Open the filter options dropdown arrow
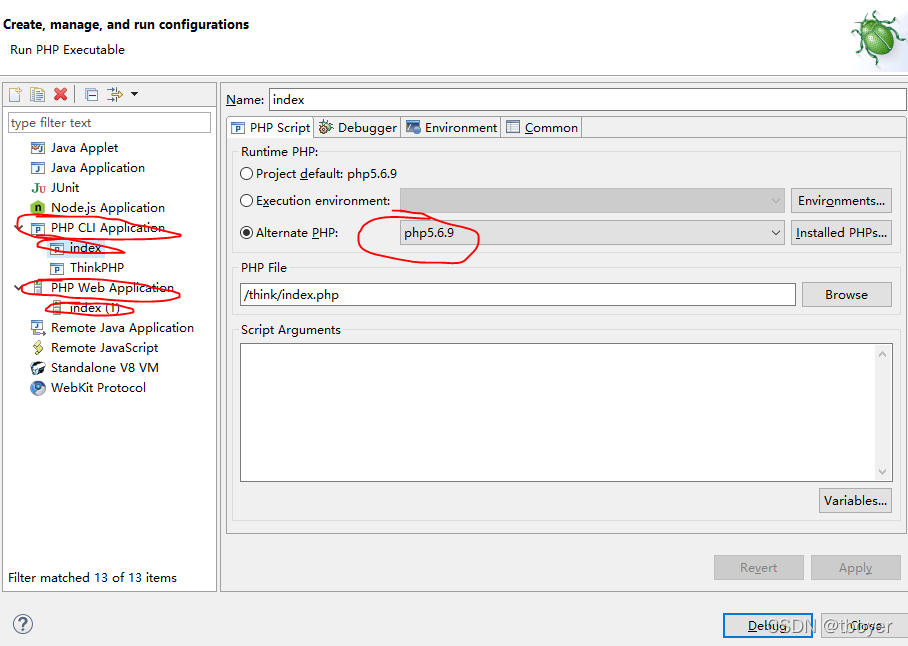 tap(134, 94)
